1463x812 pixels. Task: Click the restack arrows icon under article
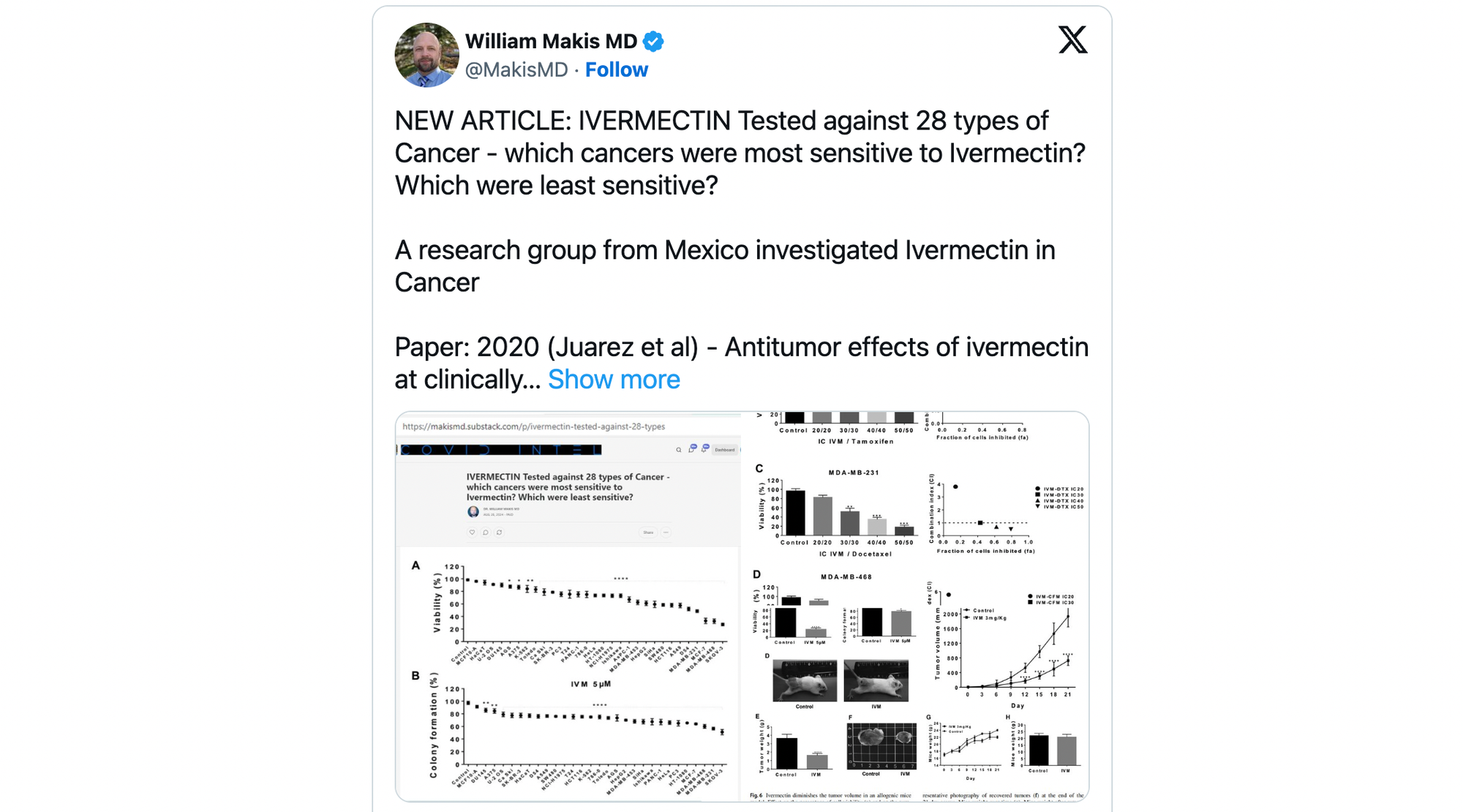(500, 533)
